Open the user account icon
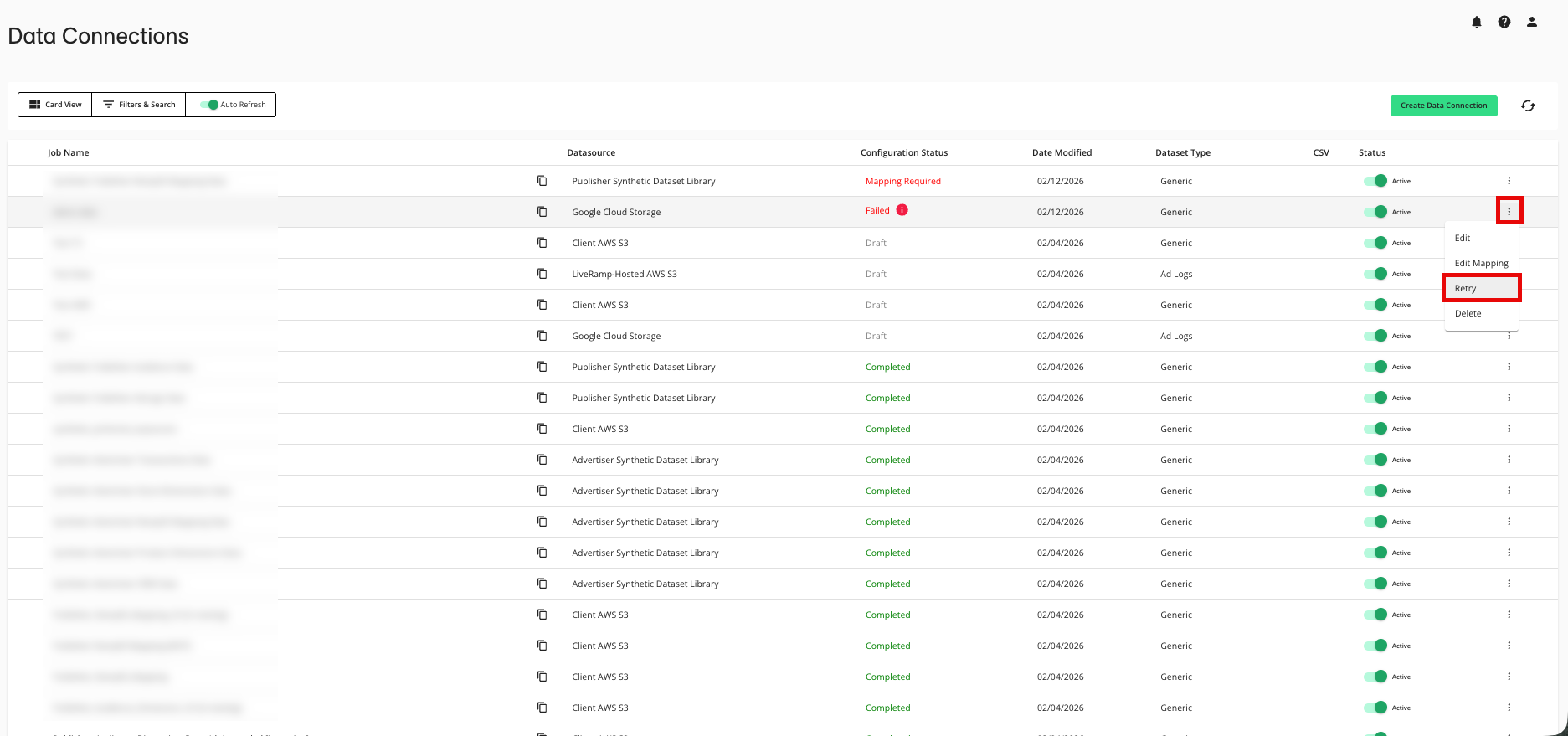The image size is (1568, 736). pos(1532,23)
